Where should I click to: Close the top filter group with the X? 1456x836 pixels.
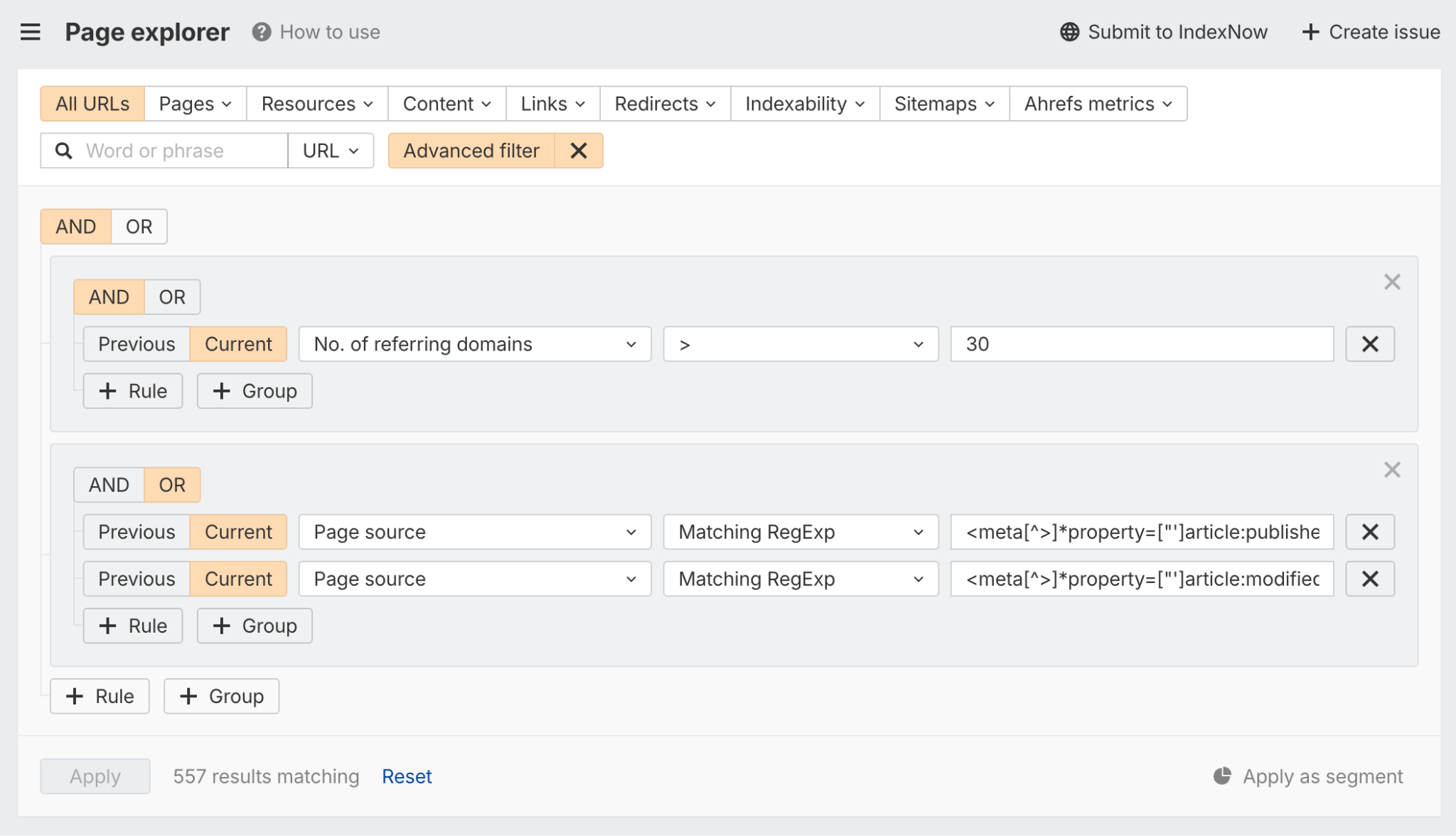coord(1391,282)
